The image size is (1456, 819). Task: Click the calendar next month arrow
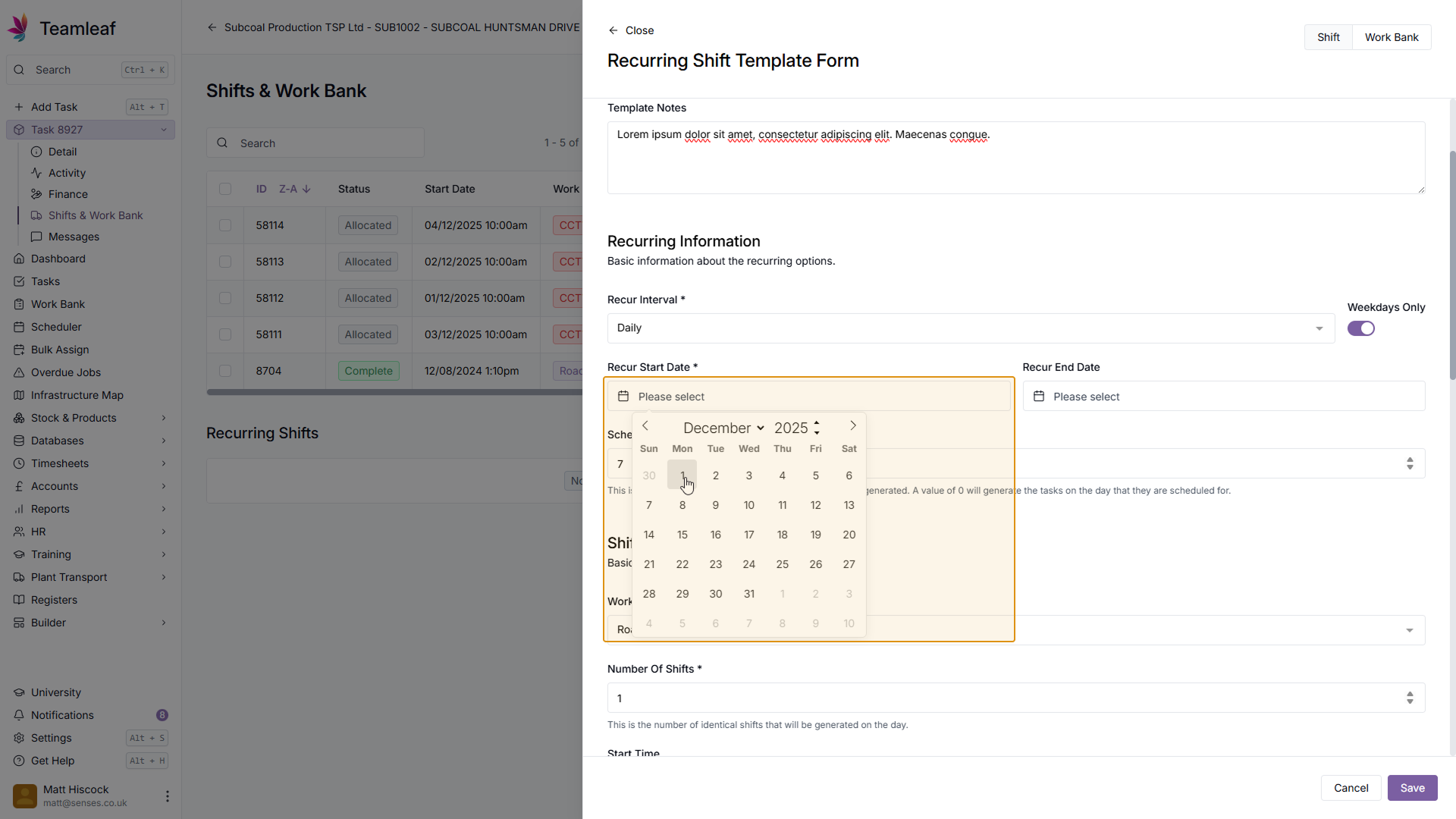853,425
